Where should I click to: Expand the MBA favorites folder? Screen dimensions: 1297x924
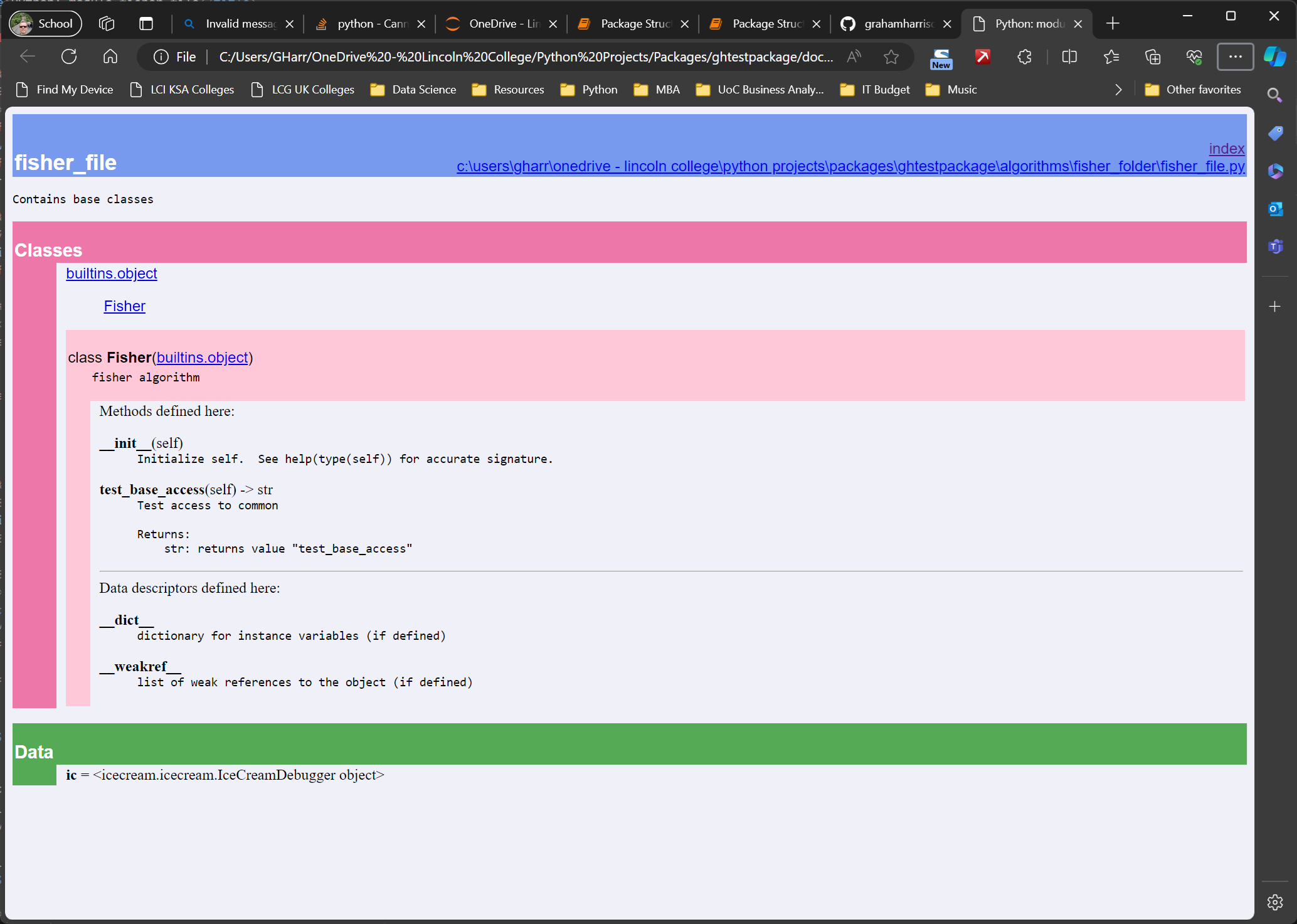[x=657, y=90]
